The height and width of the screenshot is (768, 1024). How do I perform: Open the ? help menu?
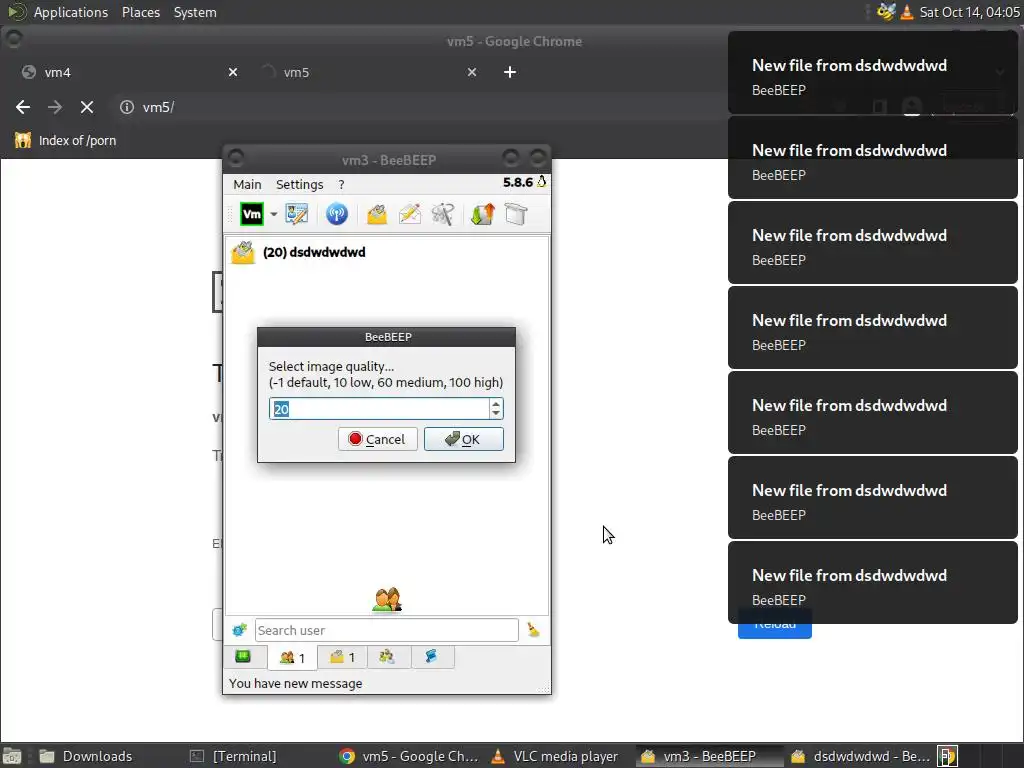(341, 185)
